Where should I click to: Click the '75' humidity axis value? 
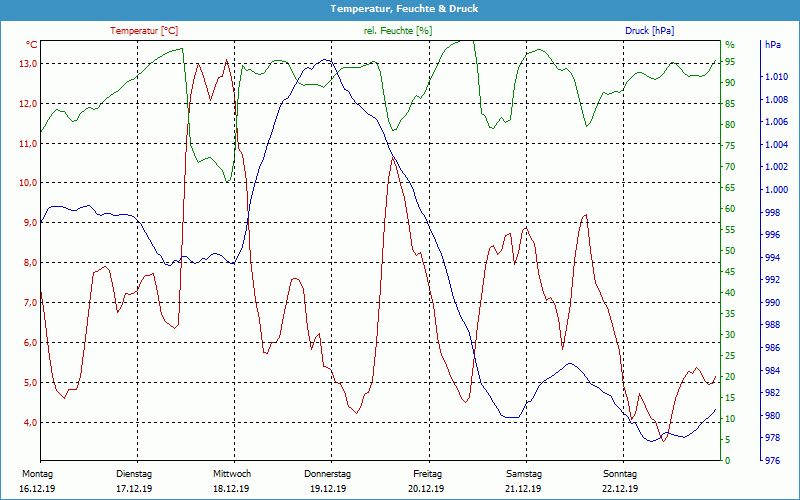(730, 146)
